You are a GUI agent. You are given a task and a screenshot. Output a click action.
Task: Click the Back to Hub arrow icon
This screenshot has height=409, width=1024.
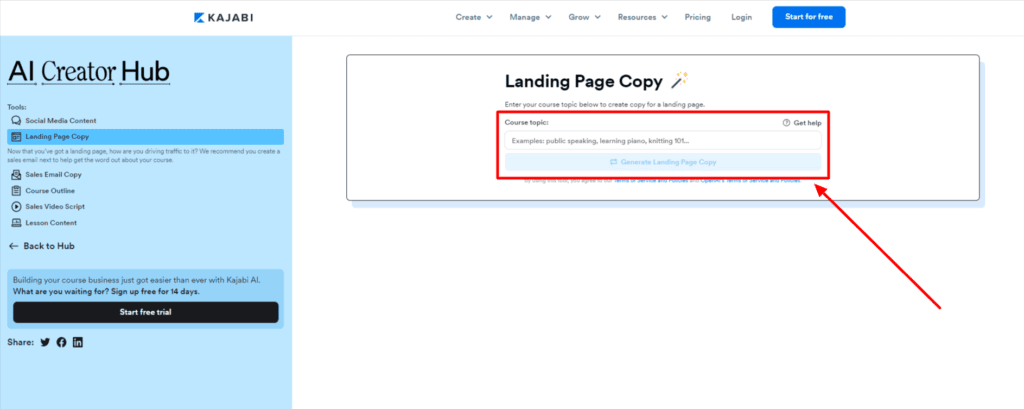coord(14,246)
